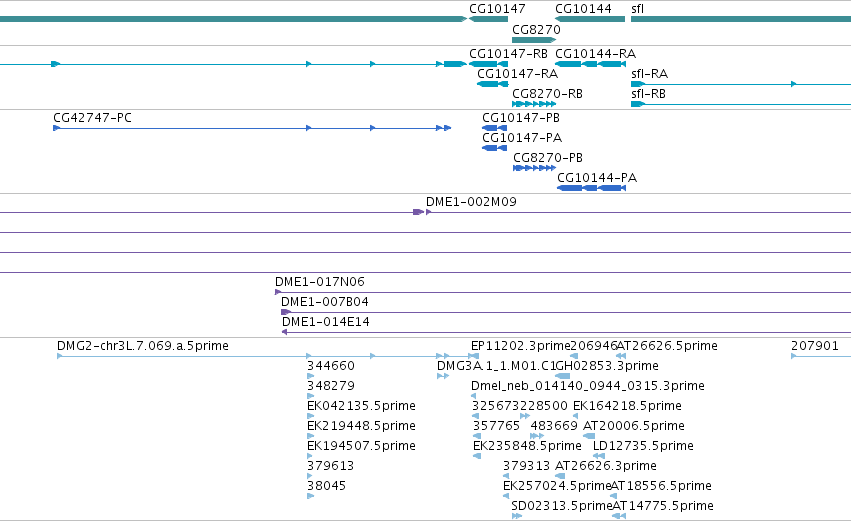Click the DME1-014E14 start arrow glyph
The image size is (851, 521).
click(x=285, y=332)
